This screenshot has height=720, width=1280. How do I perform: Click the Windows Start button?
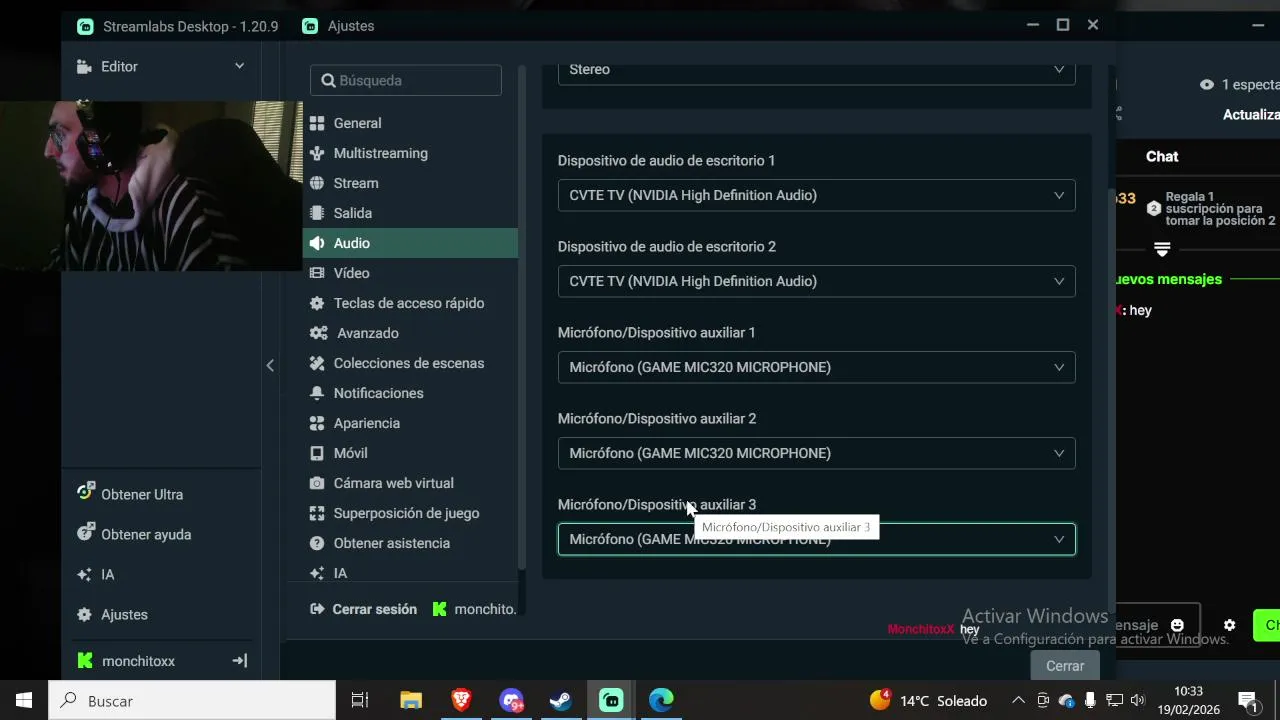pos(24,701)
